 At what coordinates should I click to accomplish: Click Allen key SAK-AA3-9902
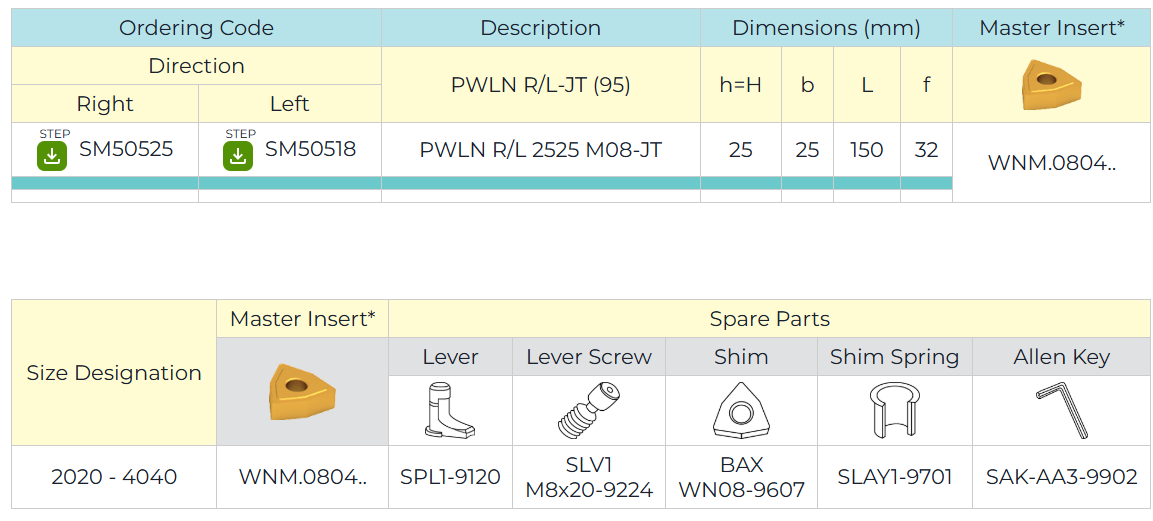tap(1062, 477)
